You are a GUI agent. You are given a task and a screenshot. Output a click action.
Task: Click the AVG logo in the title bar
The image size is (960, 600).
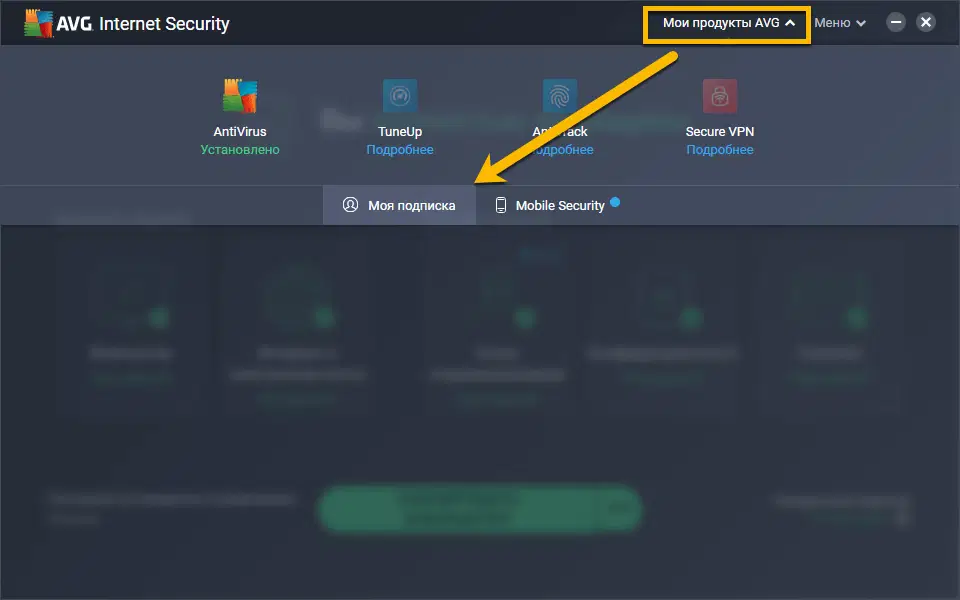[x=41, y=21]
